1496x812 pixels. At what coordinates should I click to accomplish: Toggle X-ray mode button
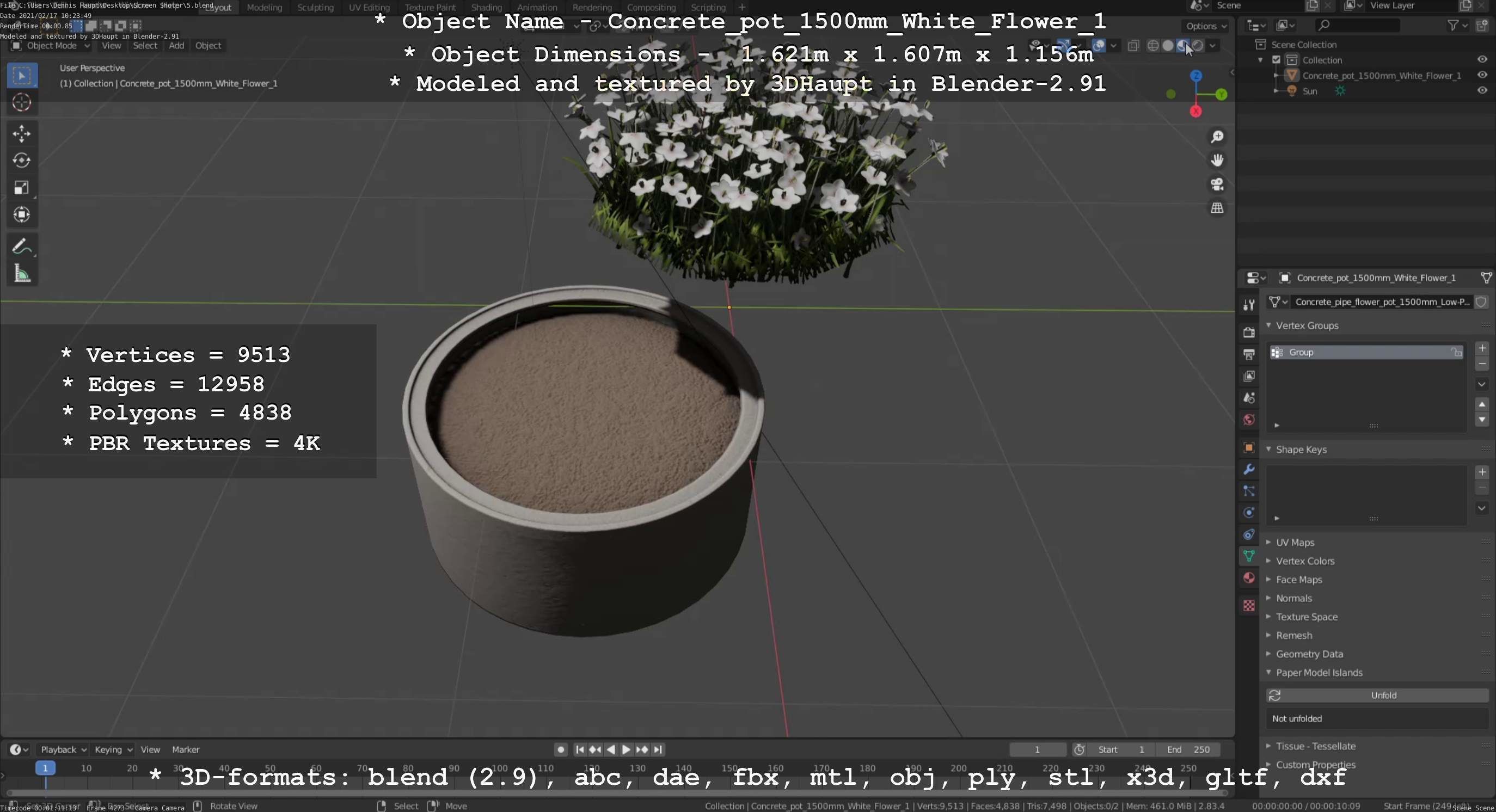(x=1133, y=45)
